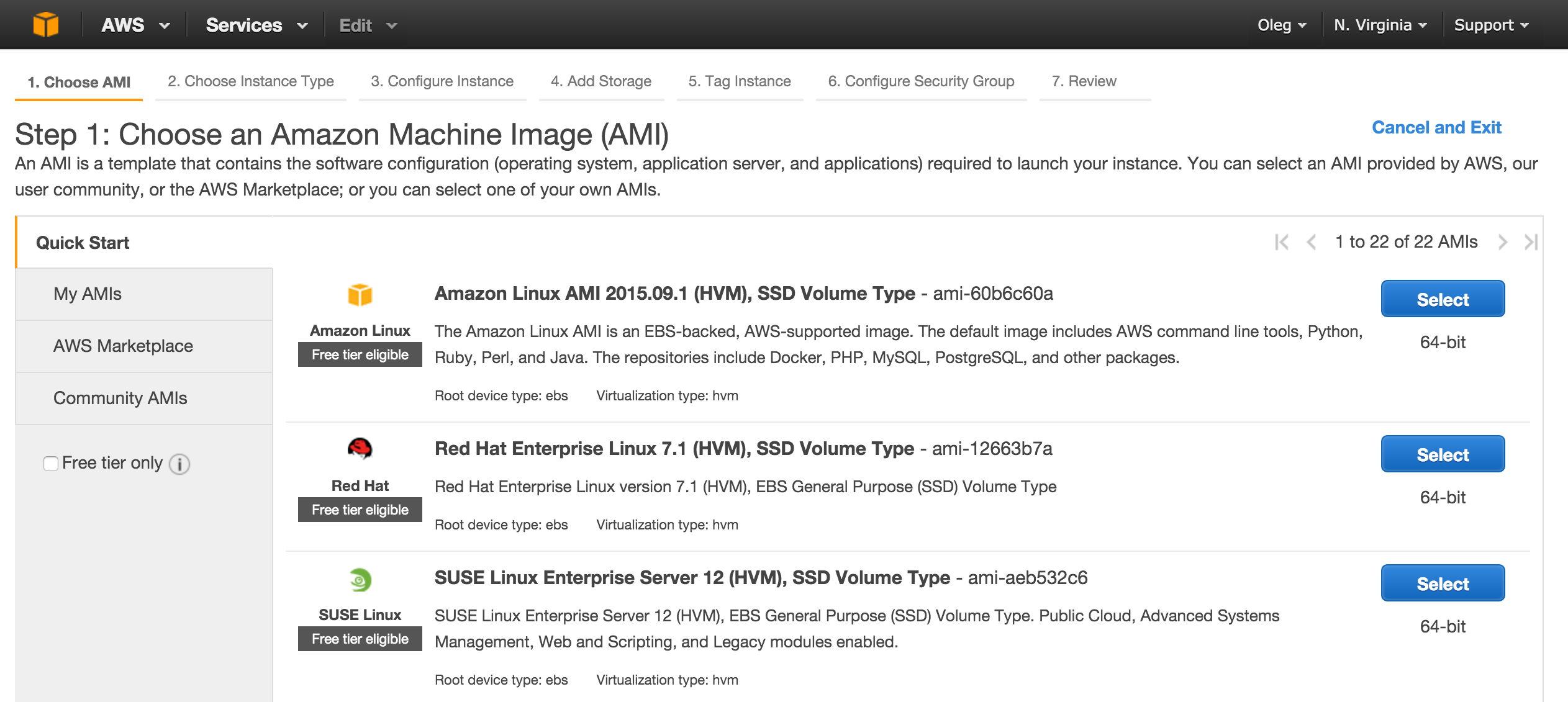Click the SUSE Linux chameleon icon
Screen dimensions: 1568x702
coord(360,580)
